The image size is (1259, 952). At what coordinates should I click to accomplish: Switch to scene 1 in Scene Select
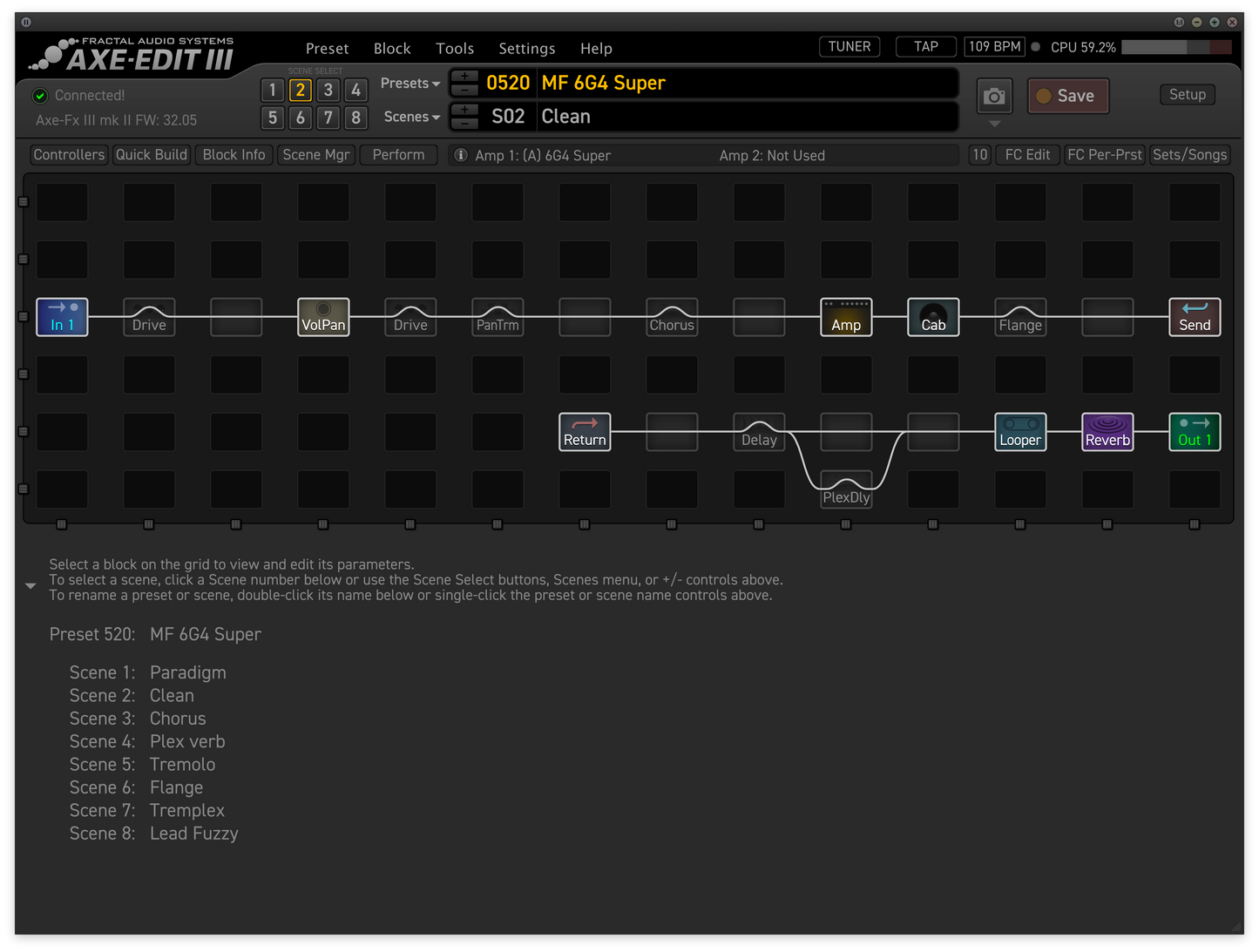click(273, 90)
